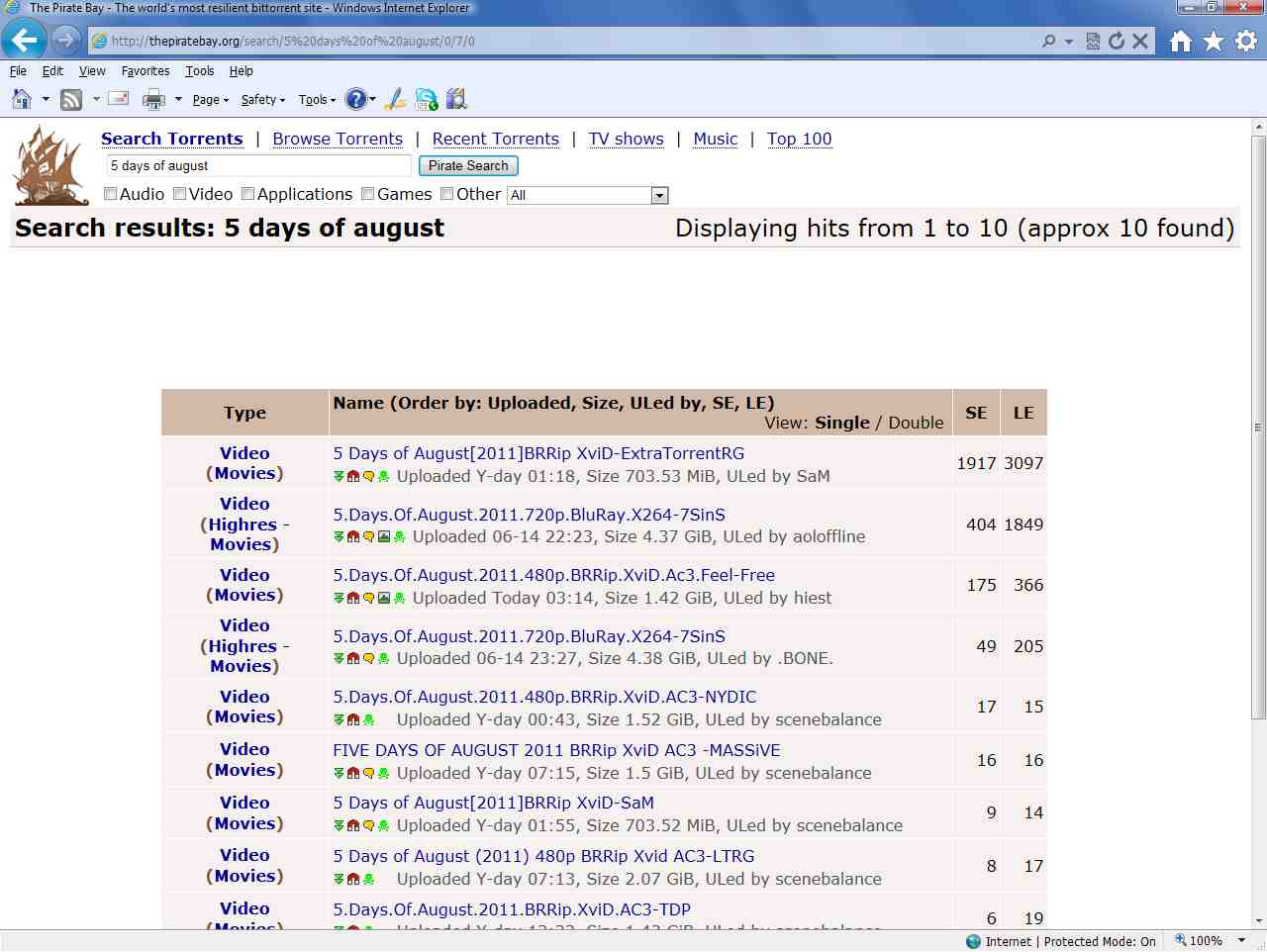Expand the Page toolbar dropdown

click(211, 100)
